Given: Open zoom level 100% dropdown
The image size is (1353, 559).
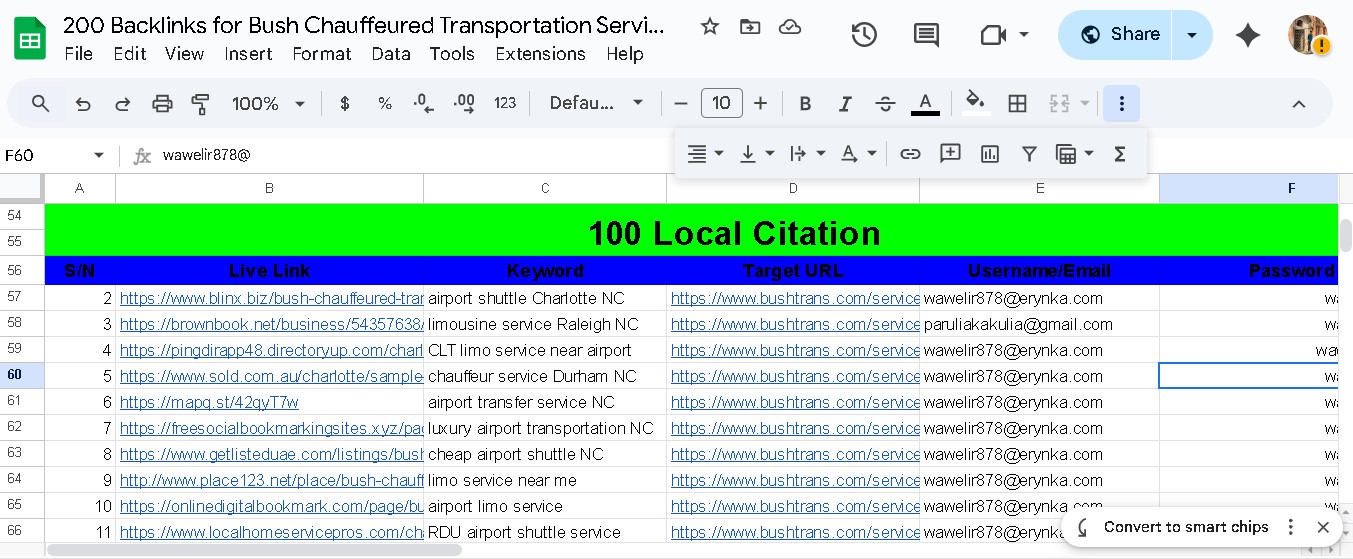Looking at the screenshot, I should point(268,103).
